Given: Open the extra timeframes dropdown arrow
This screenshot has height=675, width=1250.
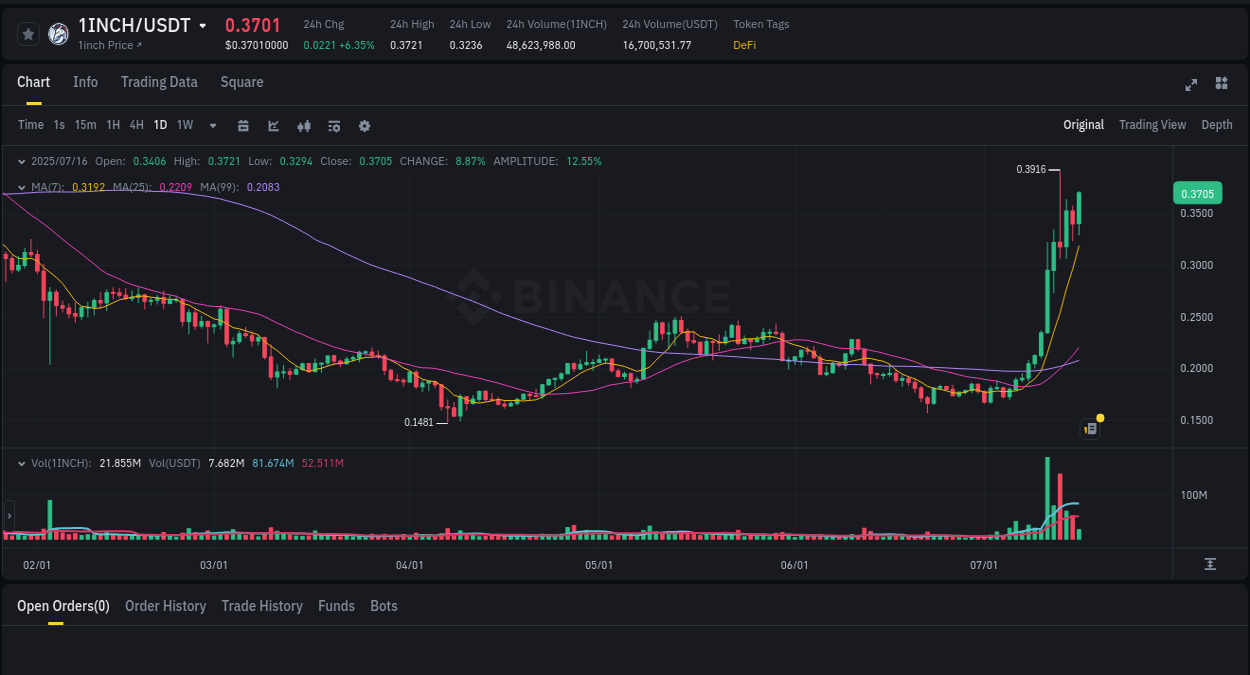Looking at the screenshot, I should pyautogui.click(x=212, y=125).
